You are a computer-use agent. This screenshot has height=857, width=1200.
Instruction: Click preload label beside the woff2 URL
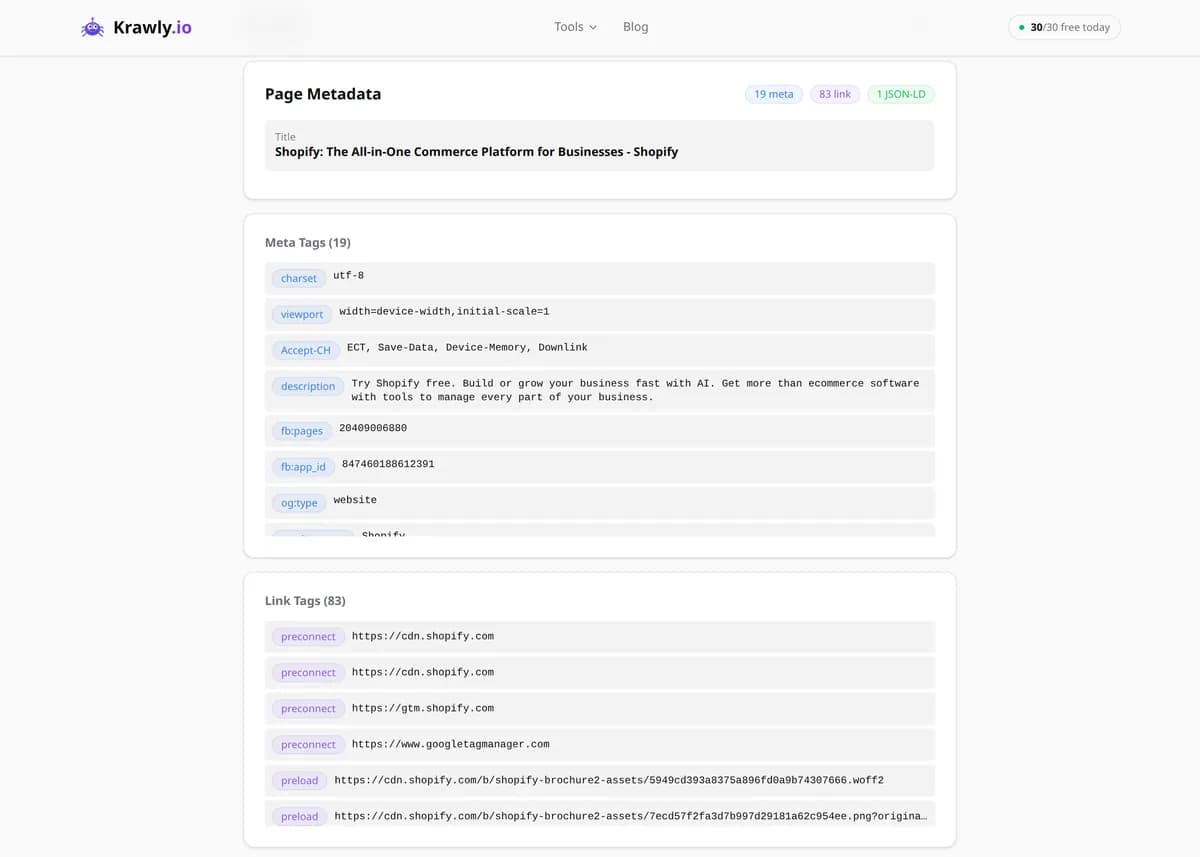coord(300,781)
